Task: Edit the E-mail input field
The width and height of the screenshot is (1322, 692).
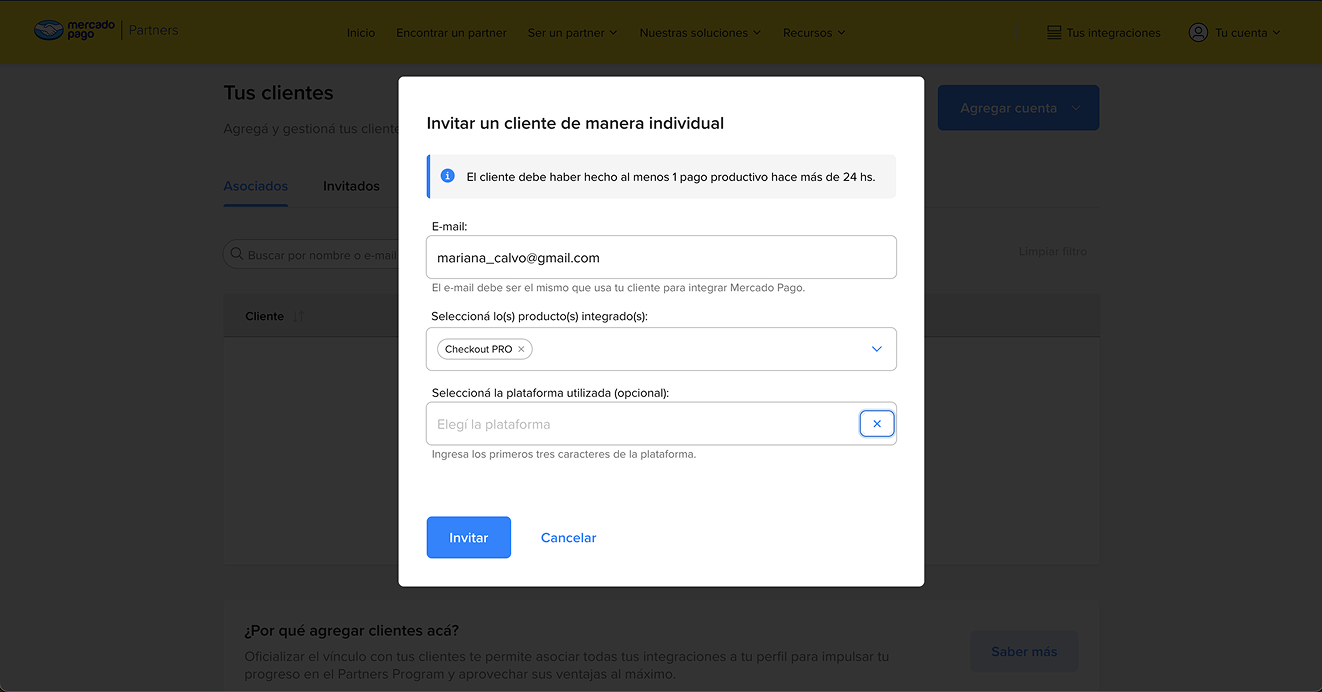Action: coord(661,257)
